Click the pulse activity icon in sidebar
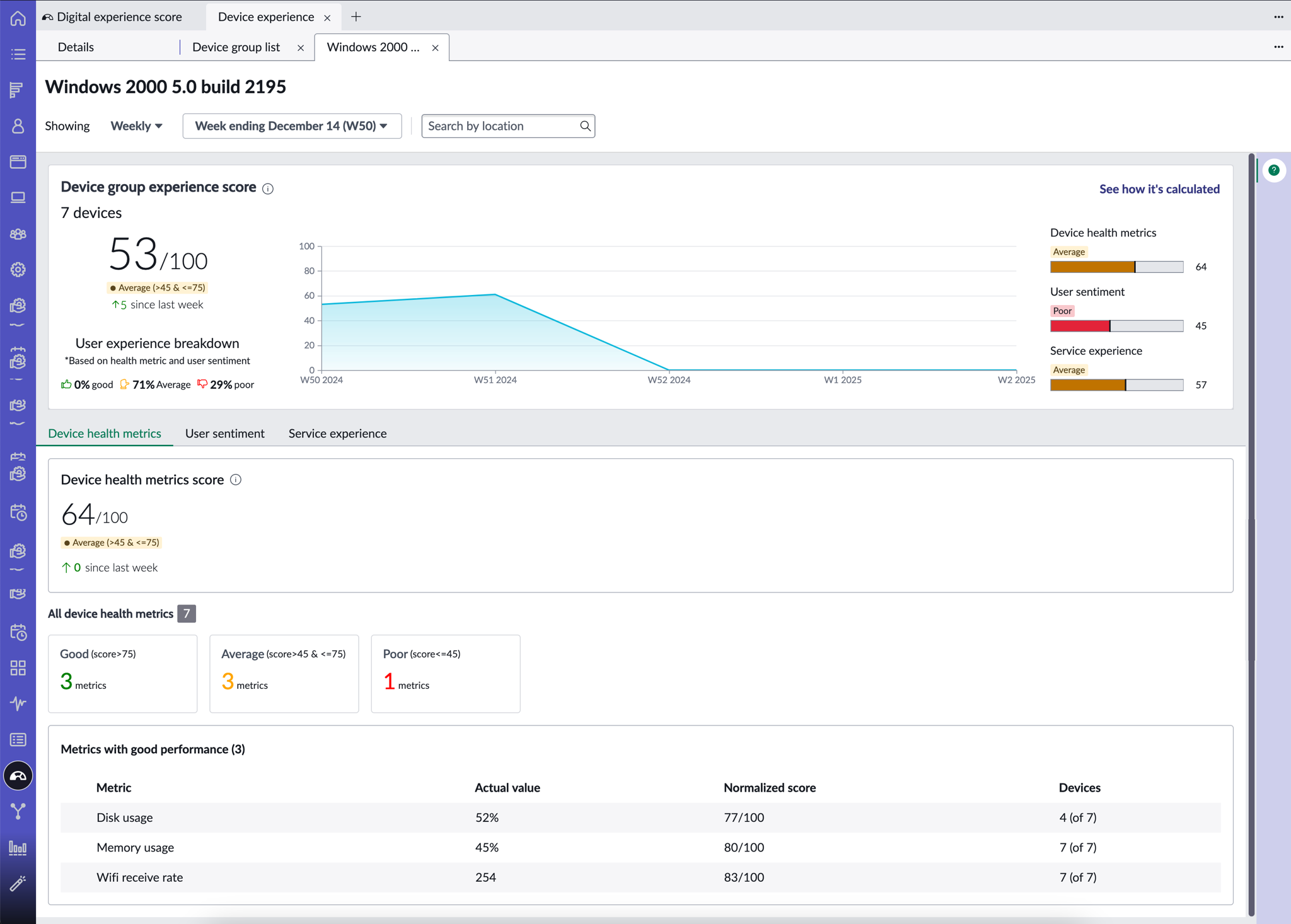Screen dimensions: 1291x924 click(x=18, y=703)
